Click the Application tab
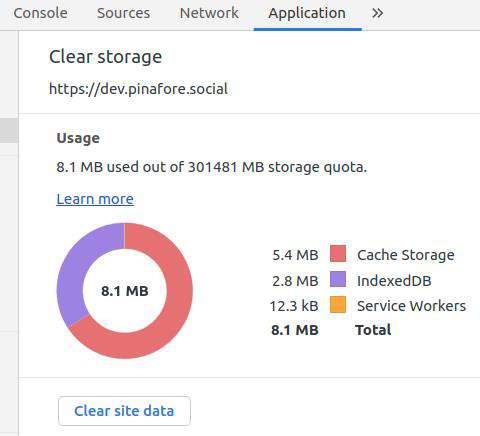 pyautogui.click(x=307, y=14)
